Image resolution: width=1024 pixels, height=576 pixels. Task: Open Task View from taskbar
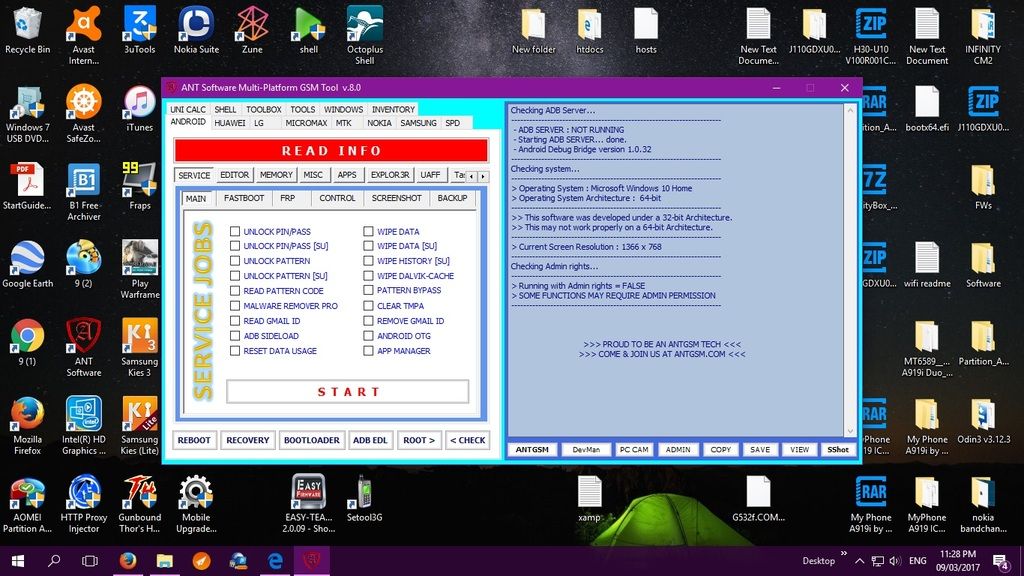(x=90, y=560)
